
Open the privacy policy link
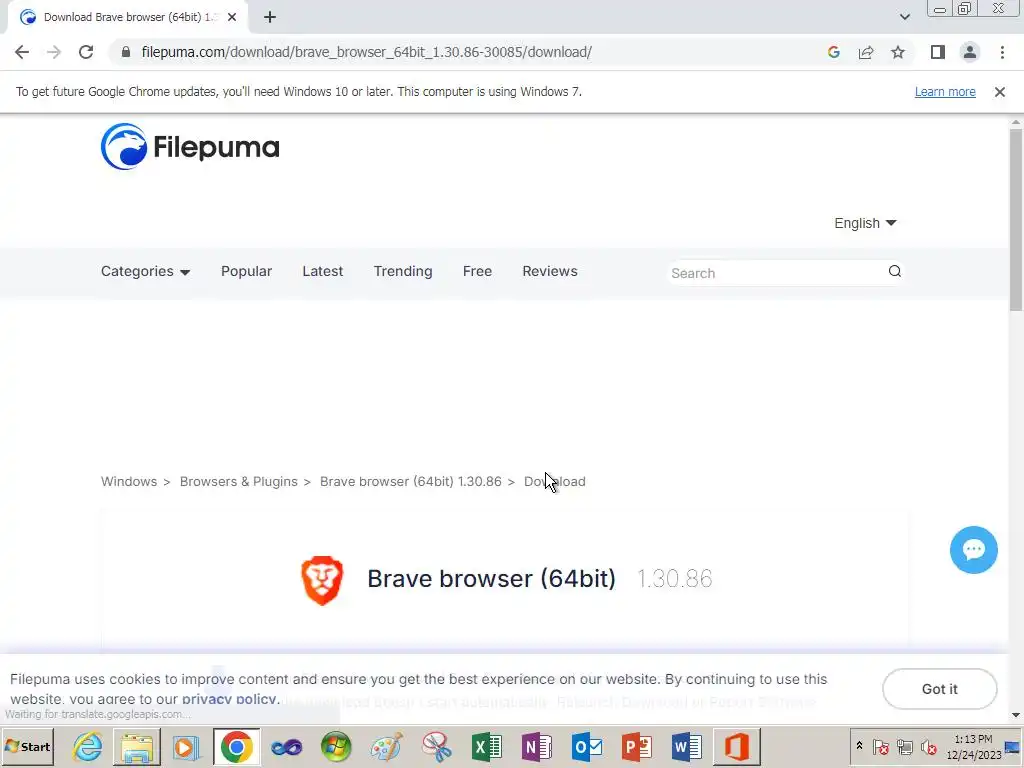click(x=229, y=699)
